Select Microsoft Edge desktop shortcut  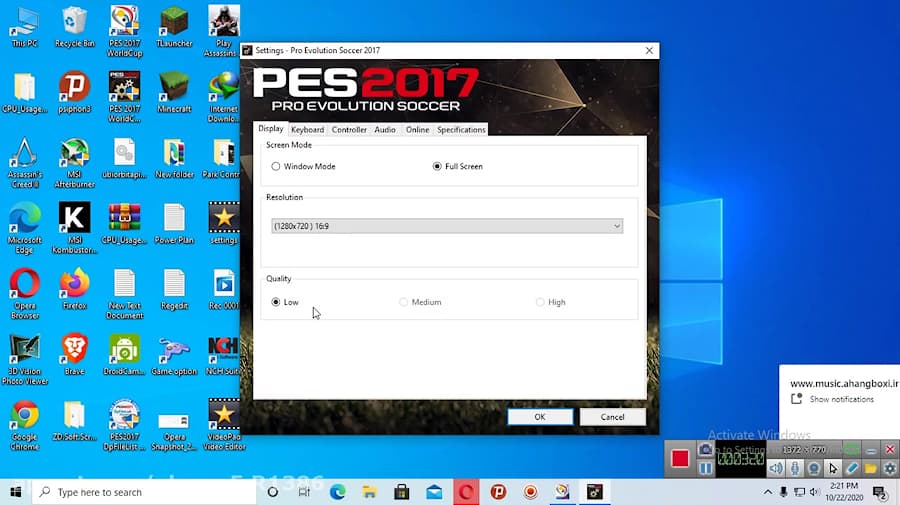point(25,228)
